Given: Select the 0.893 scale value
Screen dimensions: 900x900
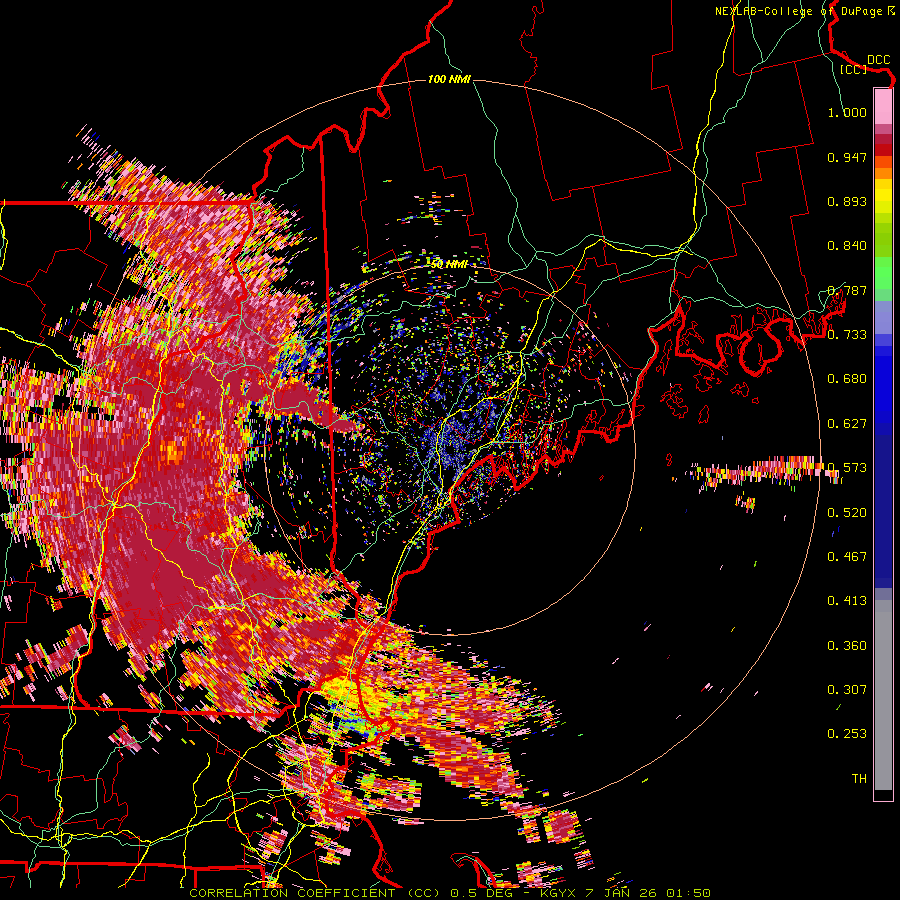Looking at the screenshot, I should 847,201.
